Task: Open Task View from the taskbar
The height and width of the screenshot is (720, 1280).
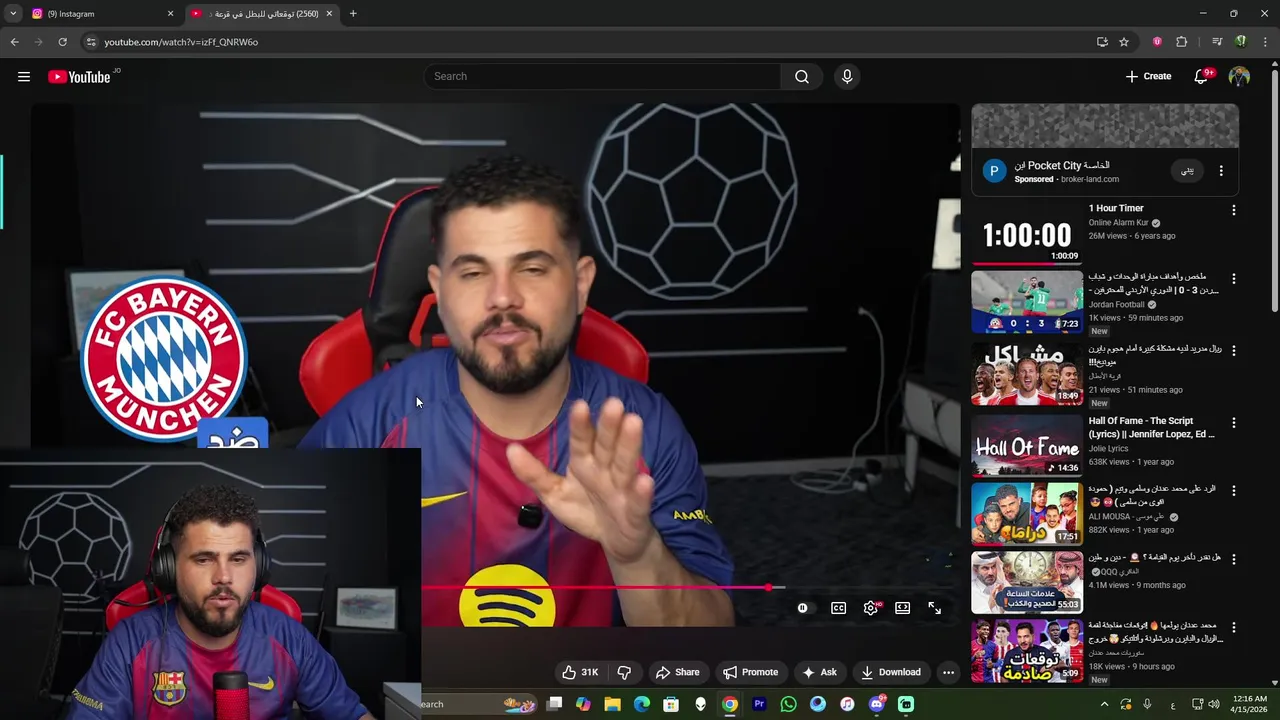Action: tap(554, 704)
